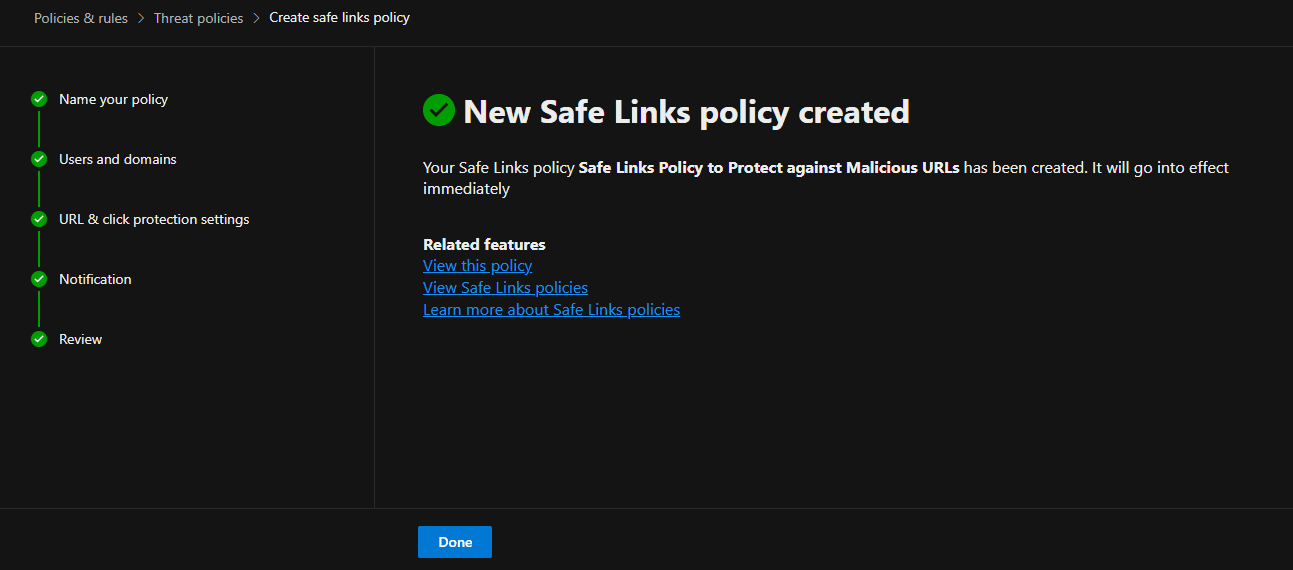Click large success checkmark in the heading
The image size is (1293, 570).
(x=439, y=111)
